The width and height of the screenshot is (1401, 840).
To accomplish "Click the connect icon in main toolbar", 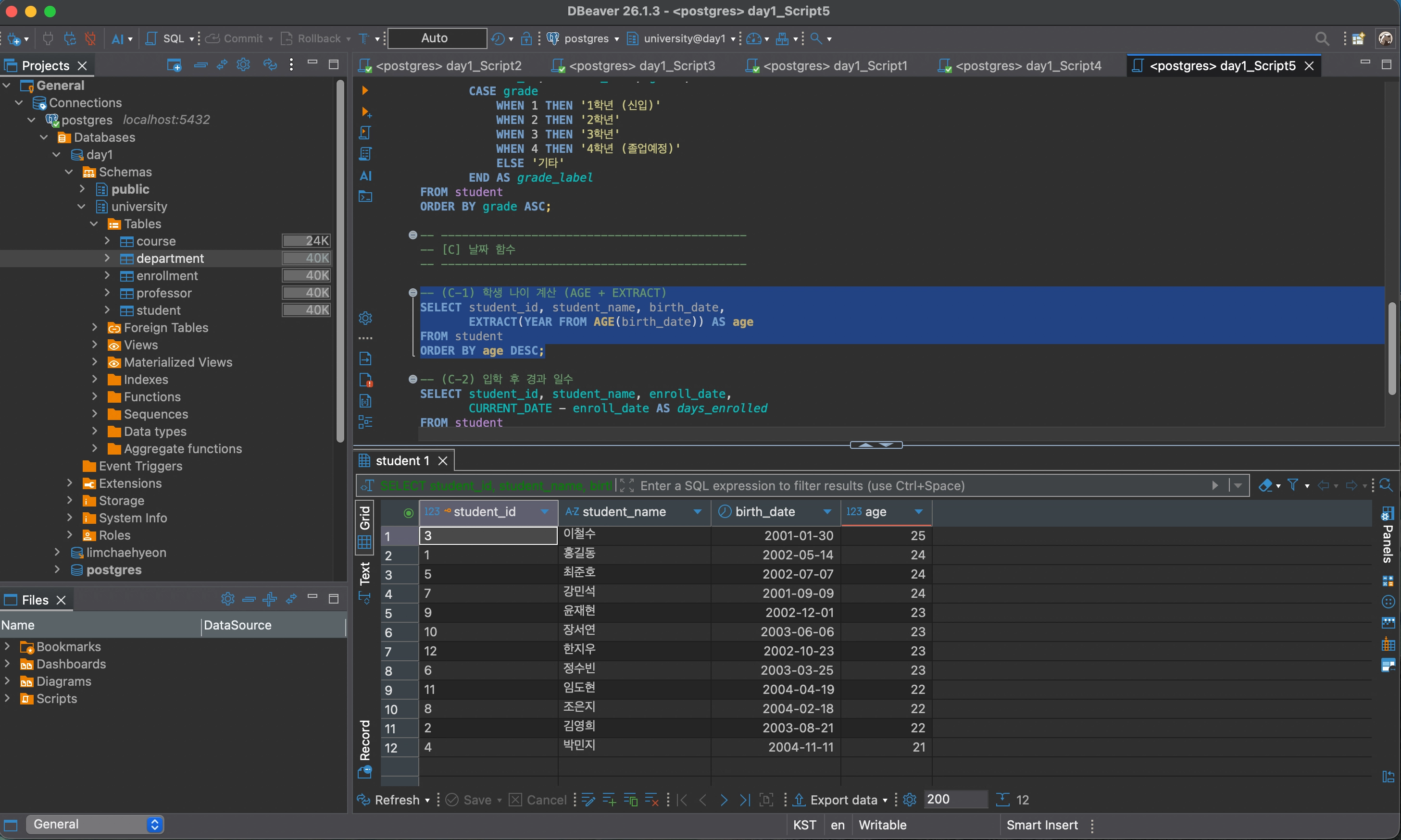I will click(48, 38).
